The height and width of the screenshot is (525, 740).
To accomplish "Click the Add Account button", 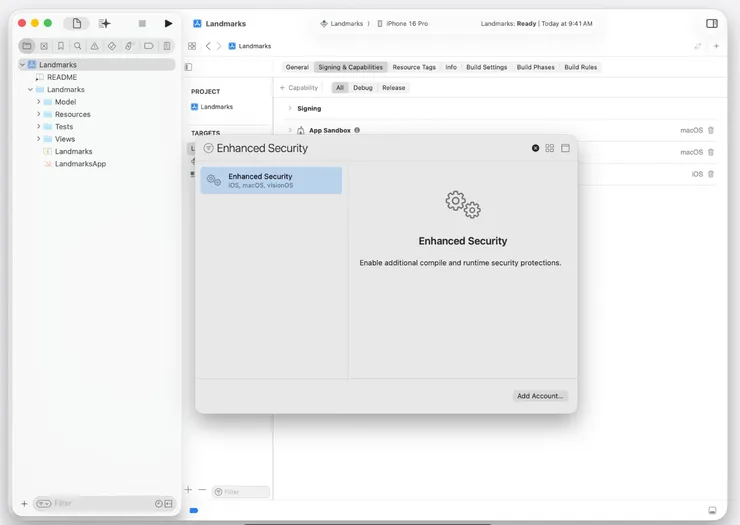I will point(540,396).
